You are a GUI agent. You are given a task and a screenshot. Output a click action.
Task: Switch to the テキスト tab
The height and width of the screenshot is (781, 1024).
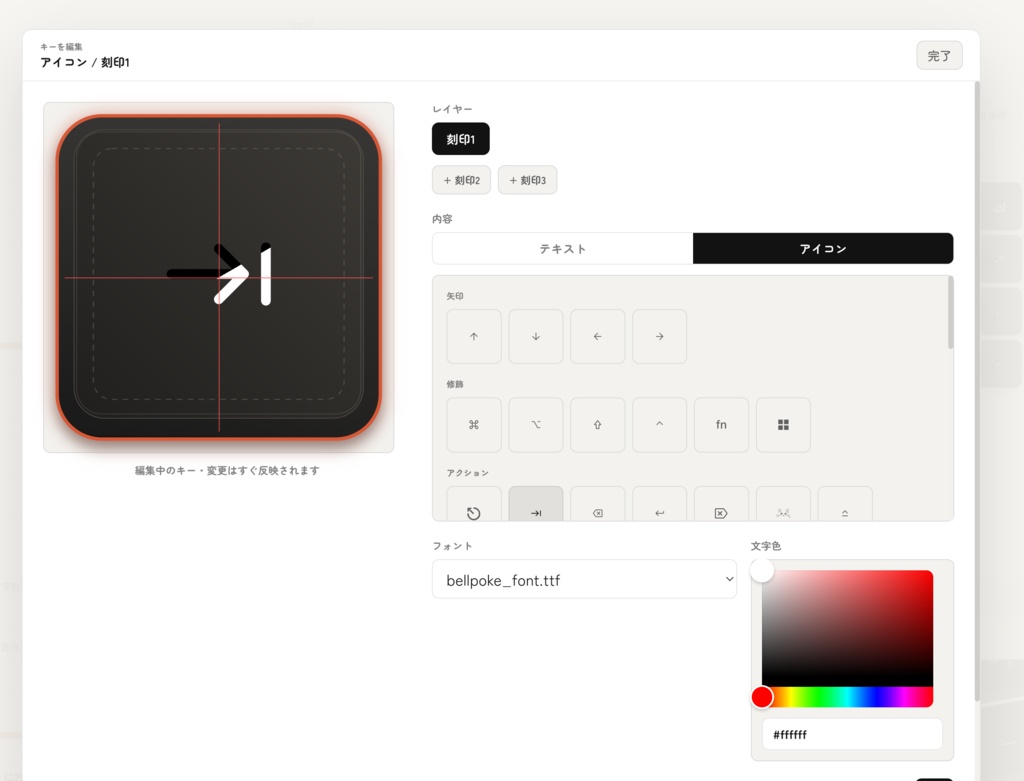[562, 249]
